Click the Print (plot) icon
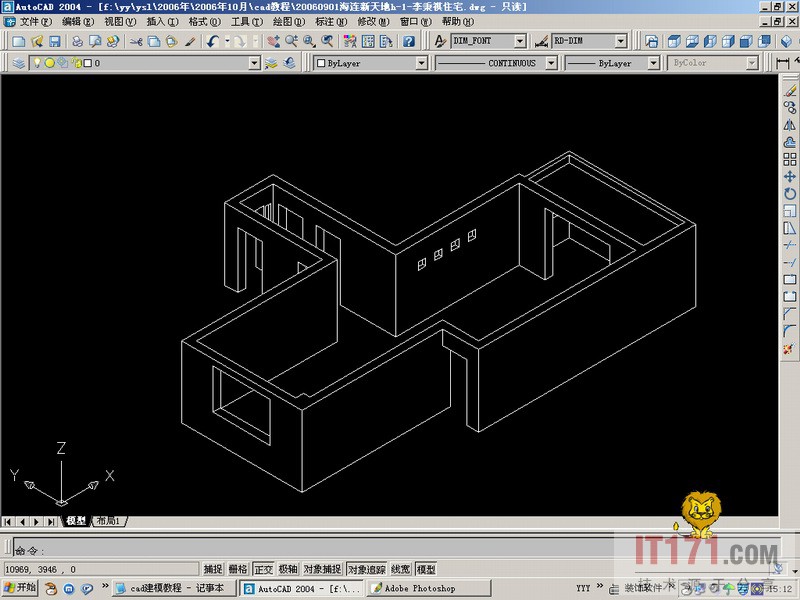 pos(78,41)
